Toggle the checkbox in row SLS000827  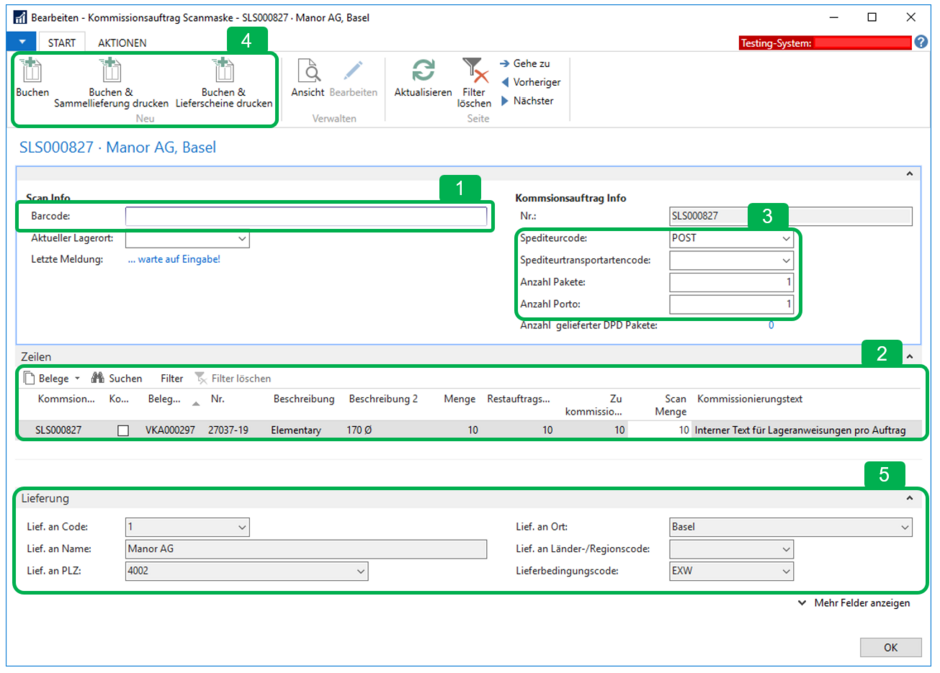pyautogui.click(x=123, y=430)
